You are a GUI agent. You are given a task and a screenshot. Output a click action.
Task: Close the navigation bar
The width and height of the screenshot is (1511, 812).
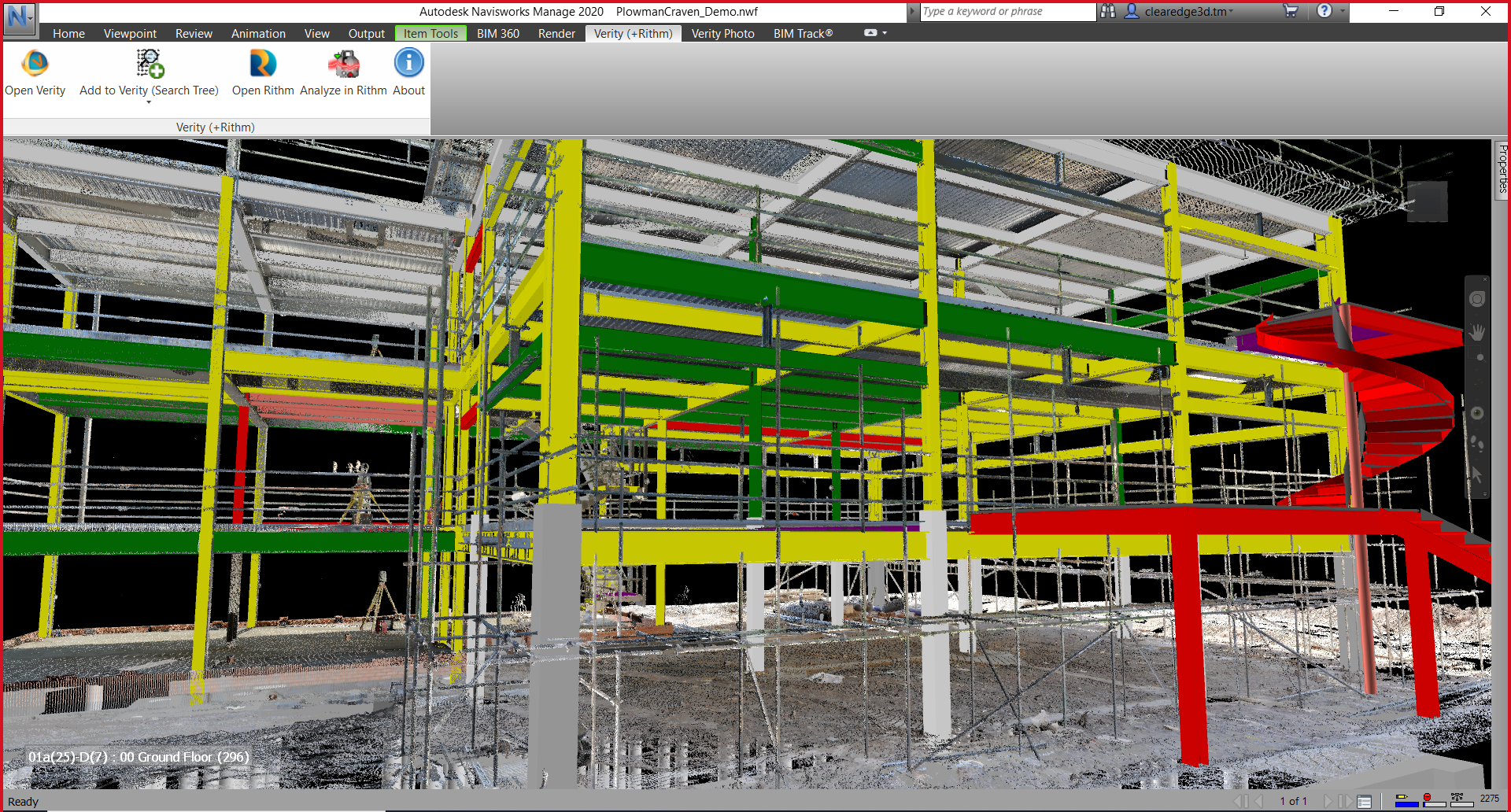pos(1485,279)
